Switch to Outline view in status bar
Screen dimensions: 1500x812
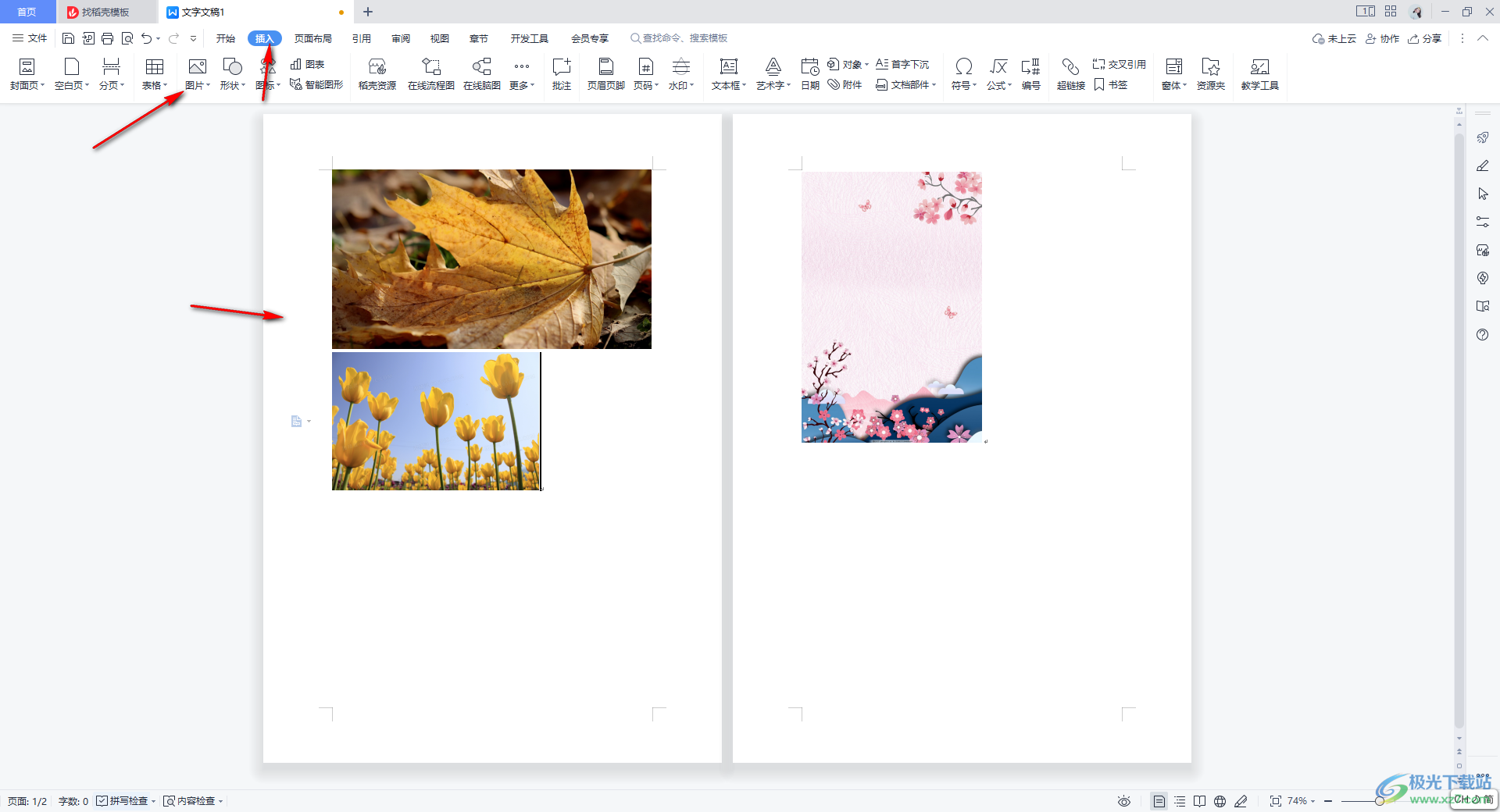[1180, 801]
